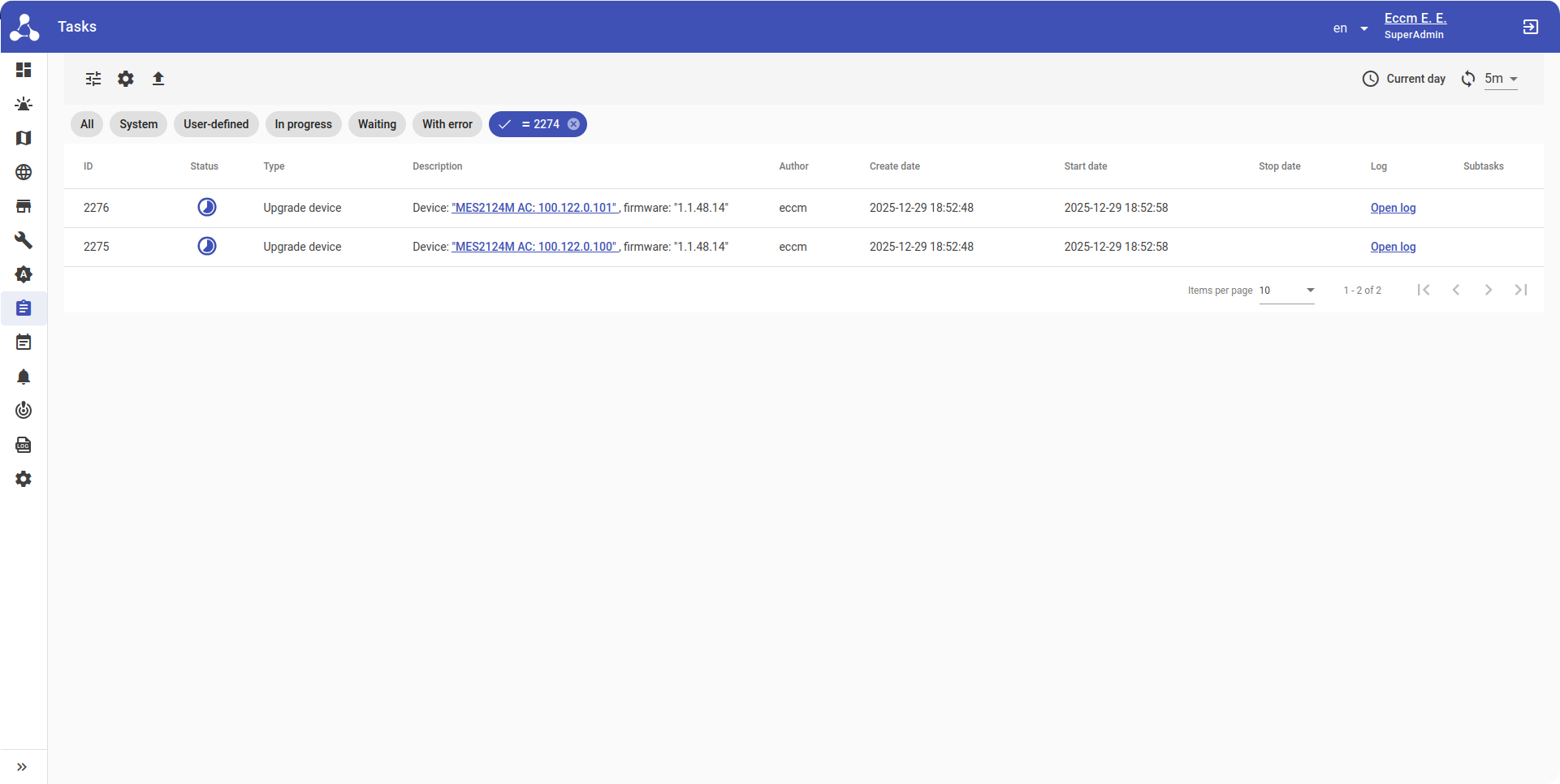The image size is (1560, 784).
Task: Expand the 5m refresh interval dropdown
Action: click(1501, 79)
